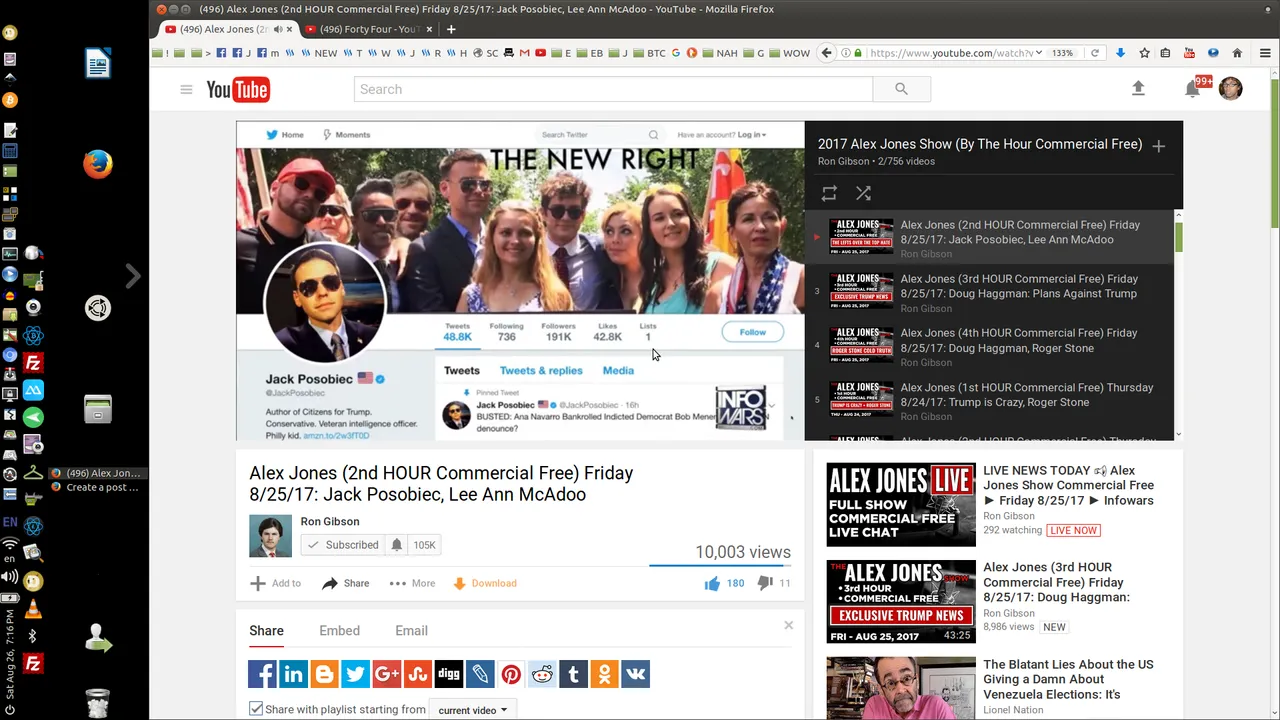1280x720 pixels.
Task: Share on Digg icon
Action: [x=449, y=674]
